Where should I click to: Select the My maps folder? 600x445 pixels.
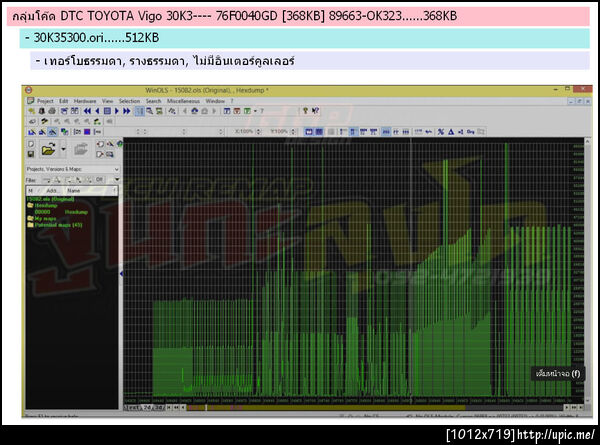(x=42, y=218)
